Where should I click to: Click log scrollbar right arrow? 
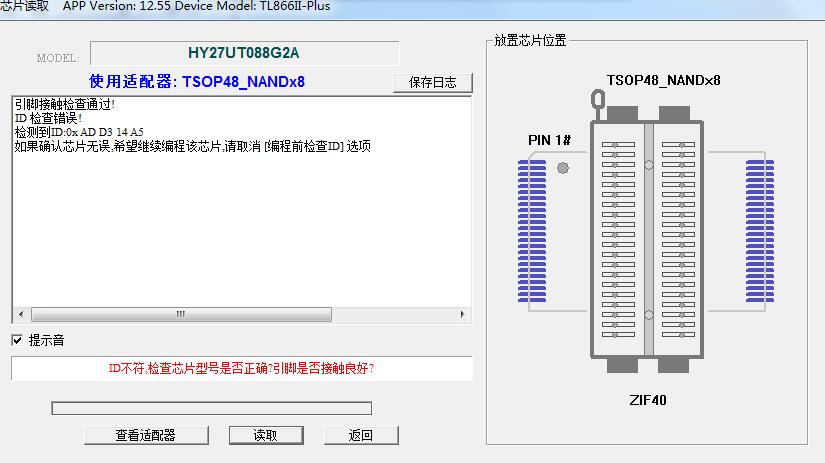(463, 314)
